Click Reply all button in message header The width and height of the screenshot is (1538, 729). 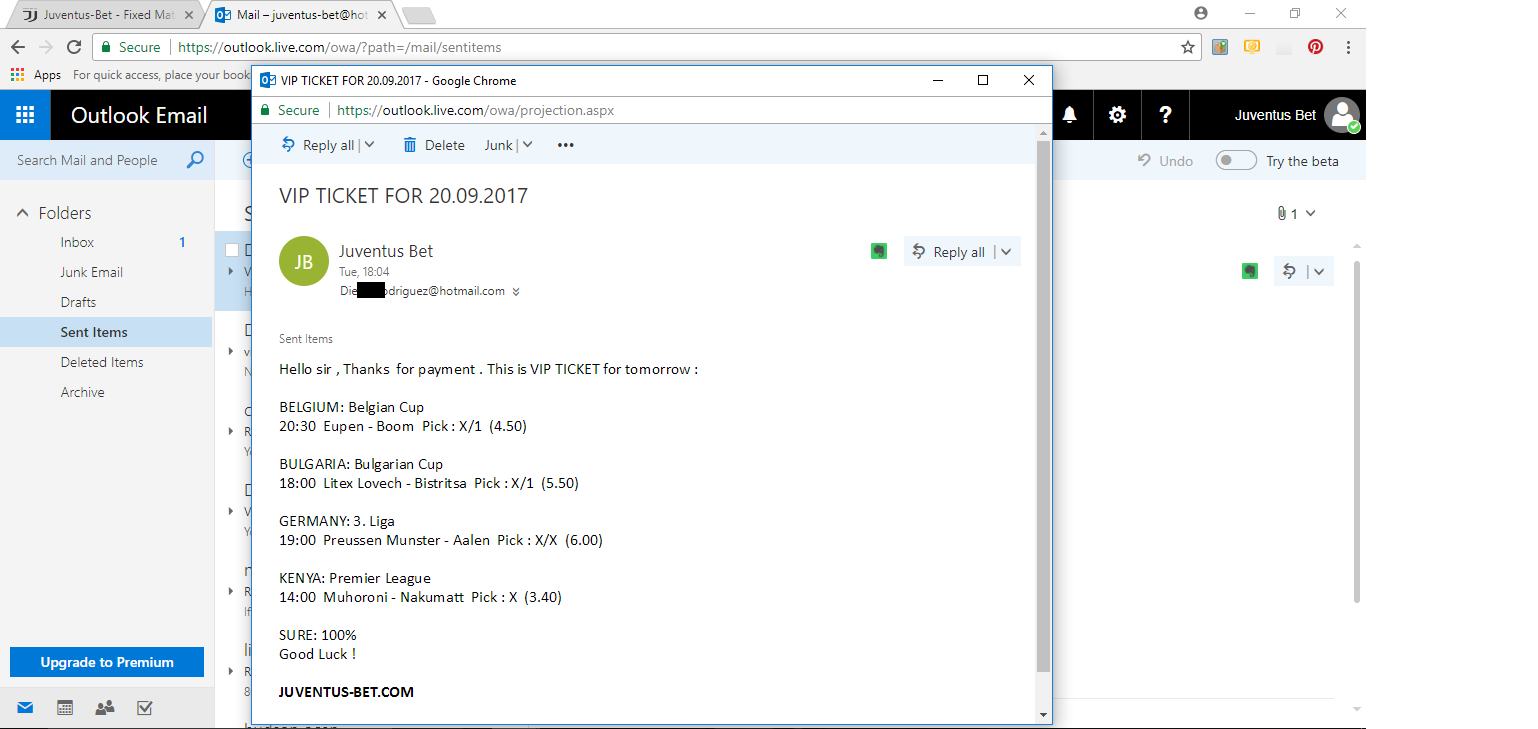click(949, 252)
